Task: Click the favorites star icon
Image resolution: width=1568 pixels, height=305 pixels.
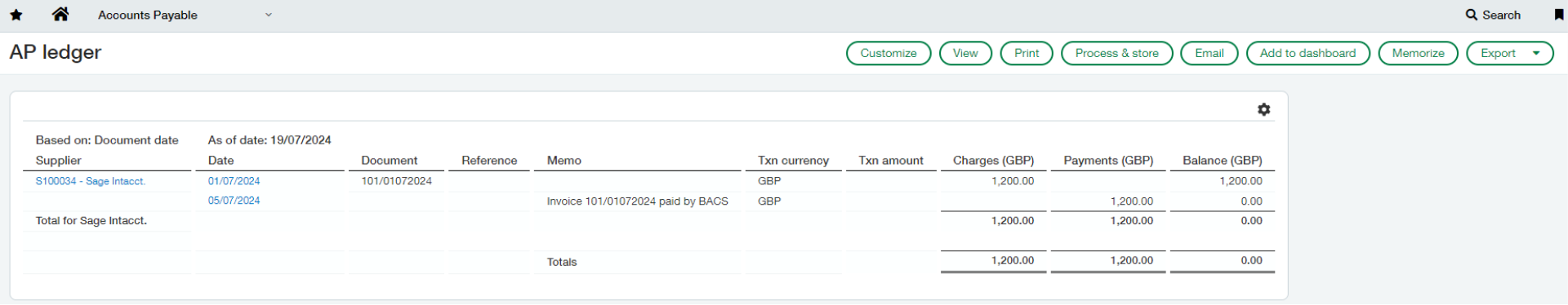Action: point(16,15)
